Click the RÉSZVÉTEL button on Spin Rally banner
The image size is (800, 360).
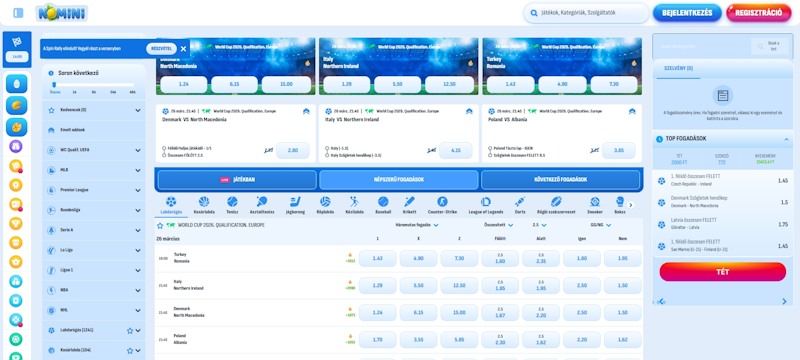[x=161, y=49]
